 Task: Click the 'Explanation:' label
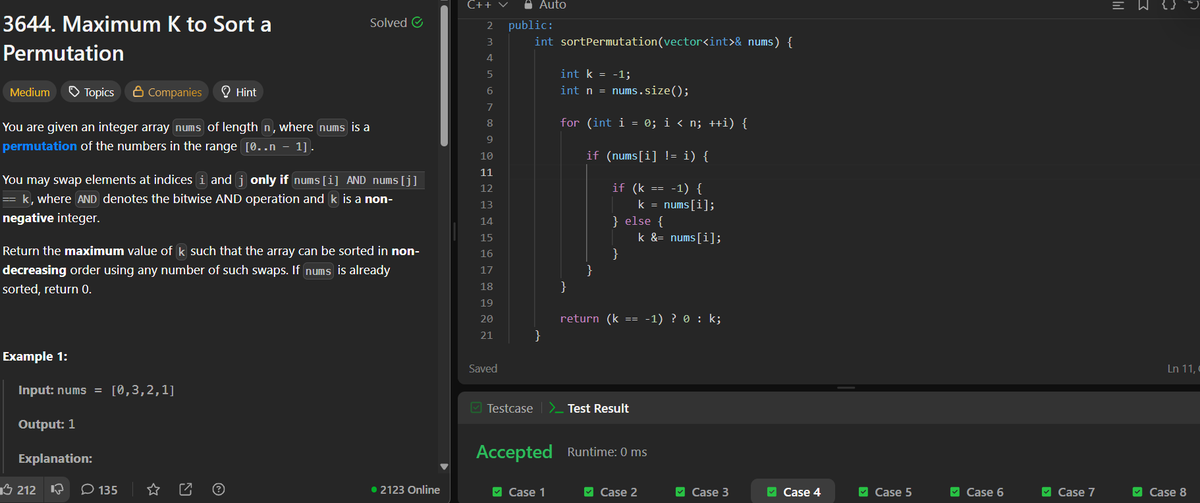click(56, 458)
